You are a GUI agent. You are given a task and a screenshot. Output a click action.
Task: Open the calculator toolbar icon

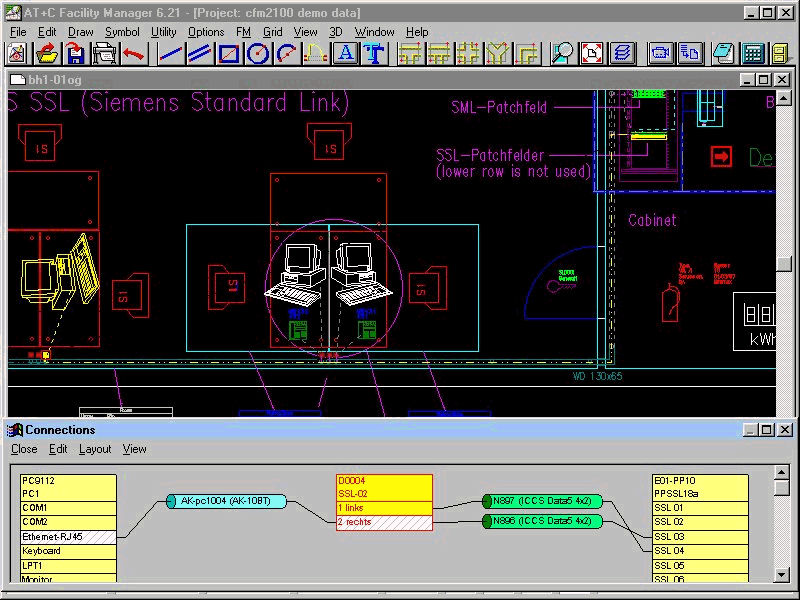[753, 54]
